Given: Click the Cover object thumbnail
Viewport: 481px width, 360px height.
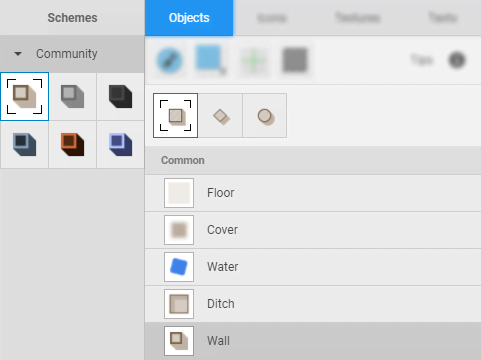Looking at the screenshot, I should click(179, 230).
